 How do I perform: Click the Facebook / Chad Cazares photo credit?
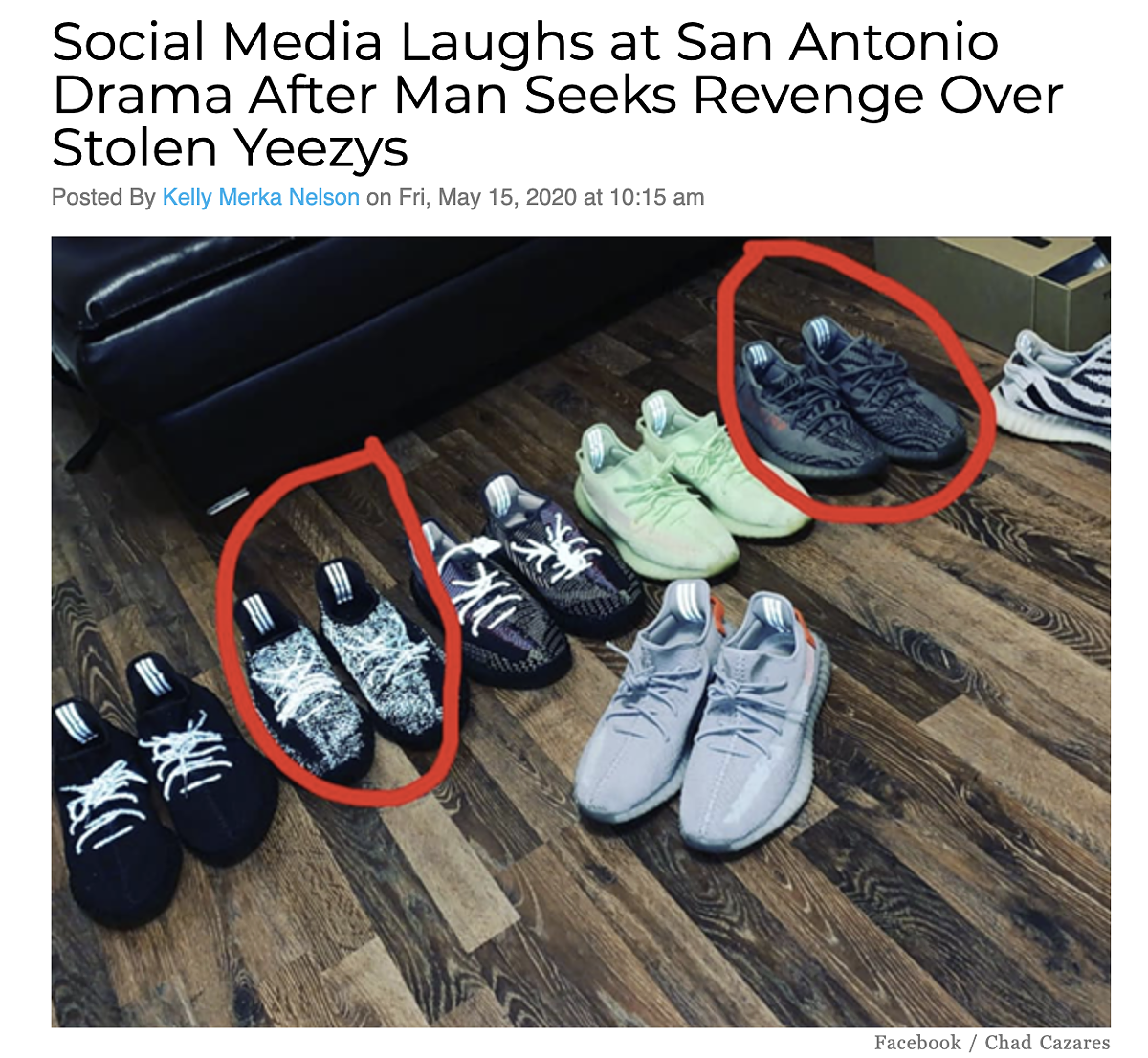click(992, 1043)
